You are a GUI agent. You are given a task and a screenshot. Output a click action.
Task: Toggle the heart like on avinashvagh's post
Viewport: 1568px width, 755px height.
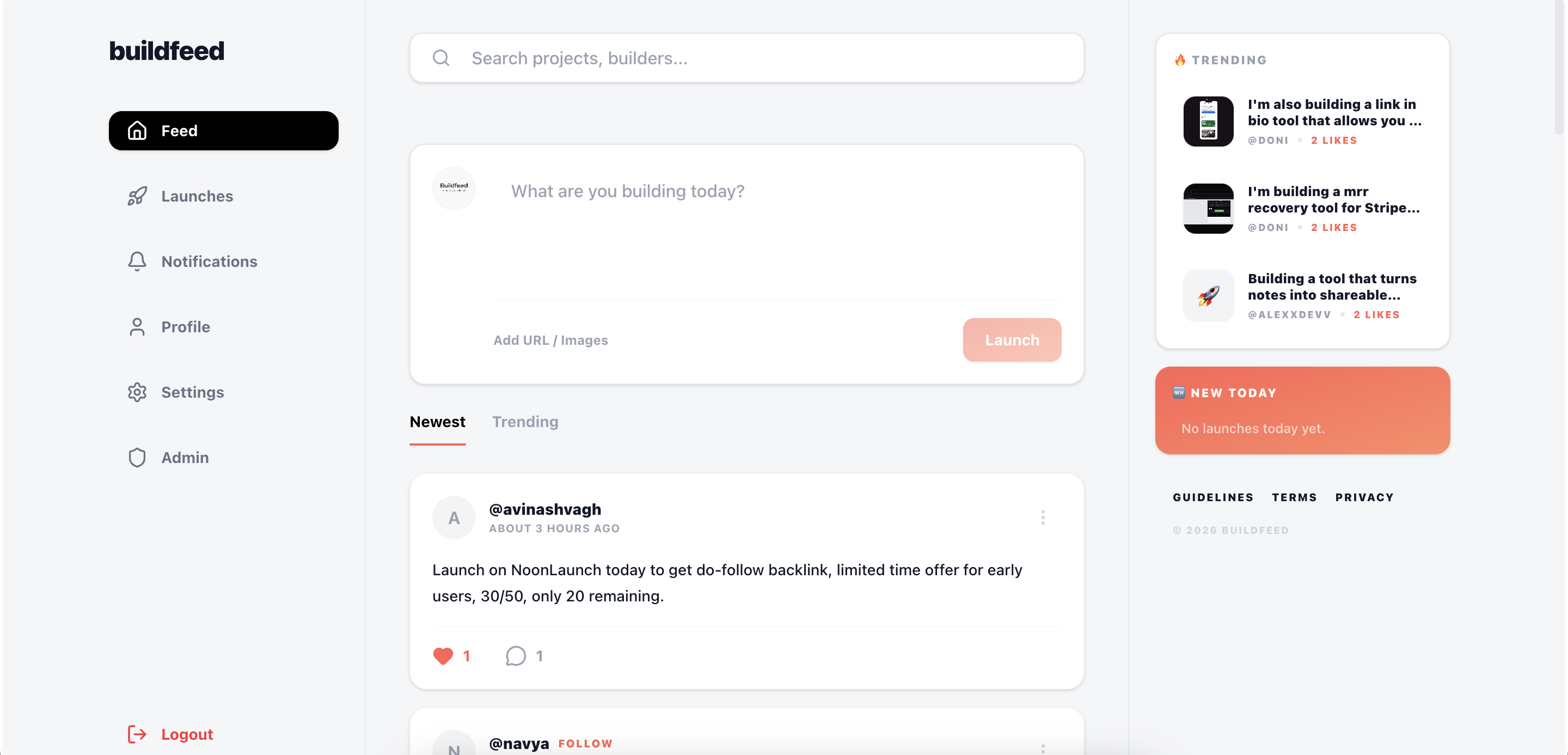point(443,656)
